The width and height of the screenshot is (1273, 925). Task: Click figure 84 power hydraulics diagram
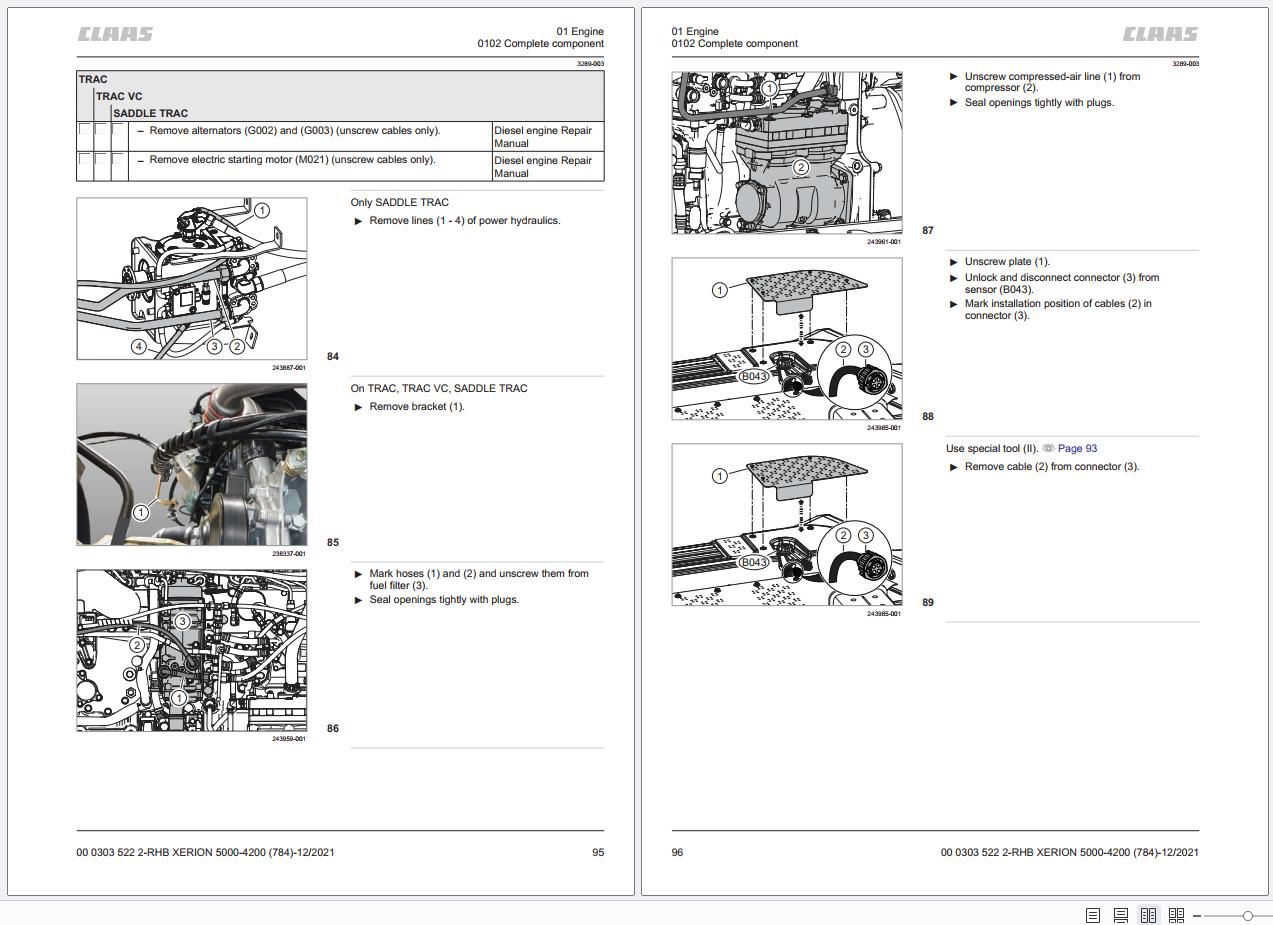(x=192, y=278)
